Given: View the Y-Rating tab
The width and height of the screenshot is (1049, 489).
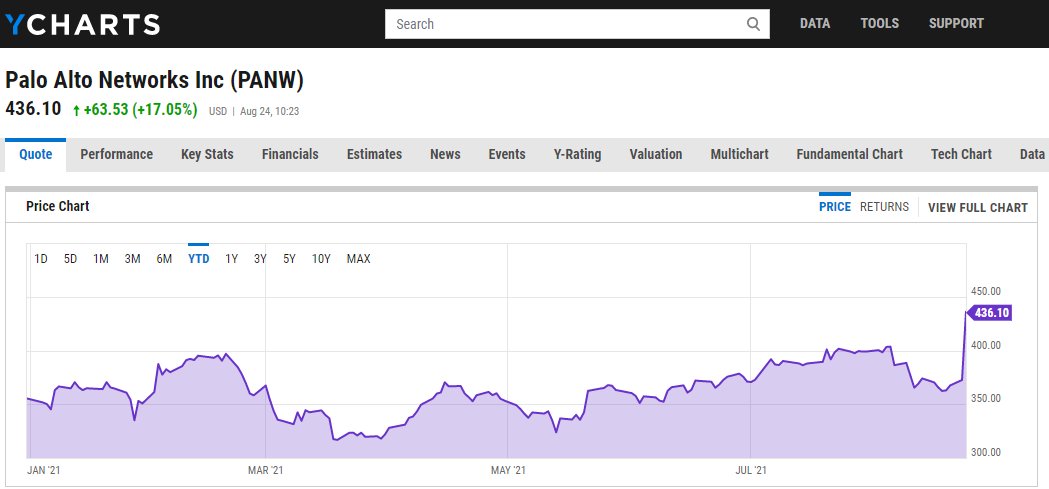Looking at the screenshot, I should coord(577,155).
